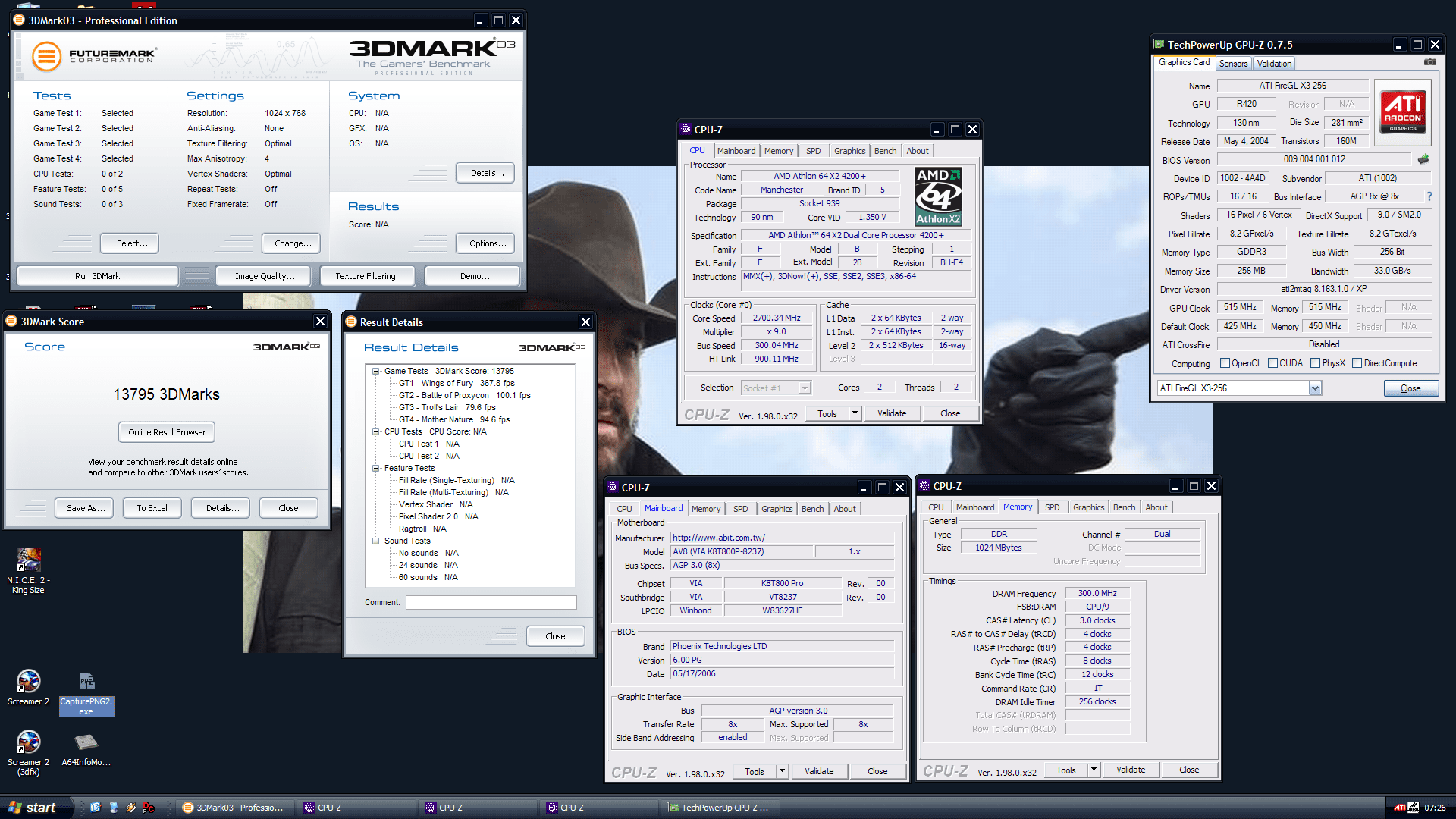
Task: Open About tab in CPU-Z Memory window
Action: 1156,507
